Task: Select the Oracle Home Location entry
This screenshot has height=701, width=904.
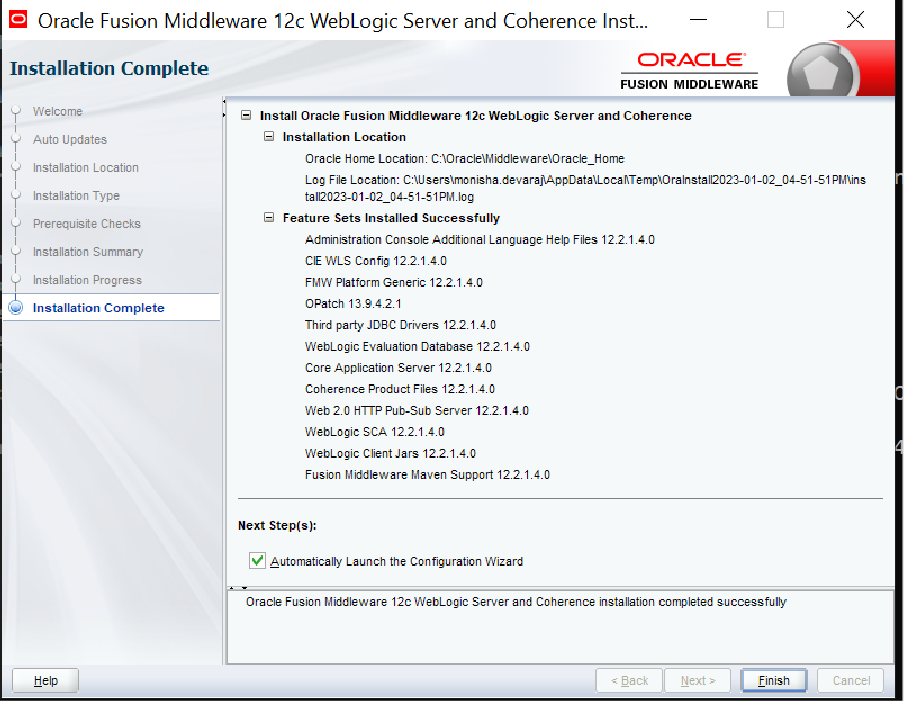Action: [464, 158]
